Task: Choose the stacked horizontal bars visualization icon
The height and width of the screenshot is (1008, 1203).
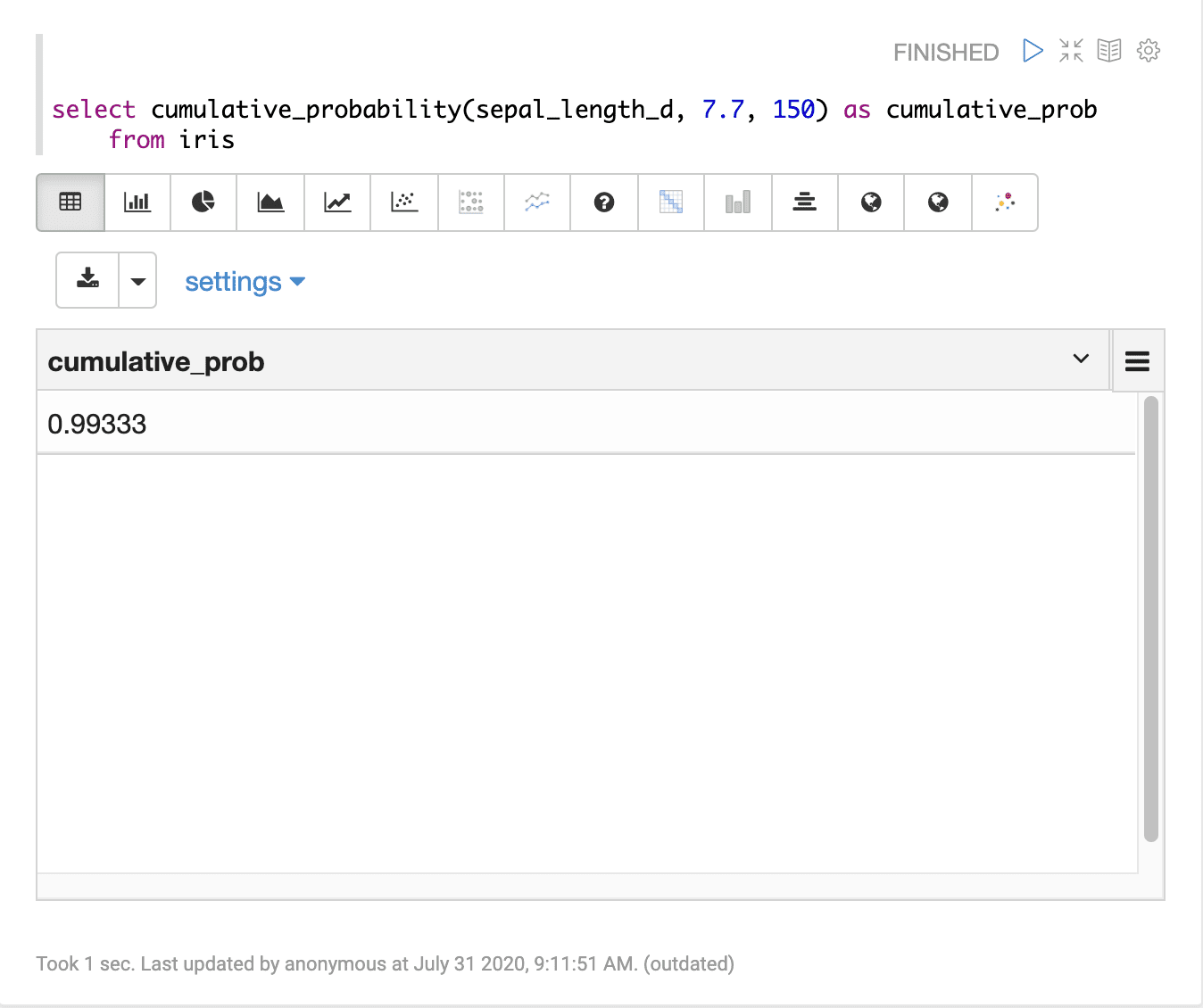Action: coord(804,202)
